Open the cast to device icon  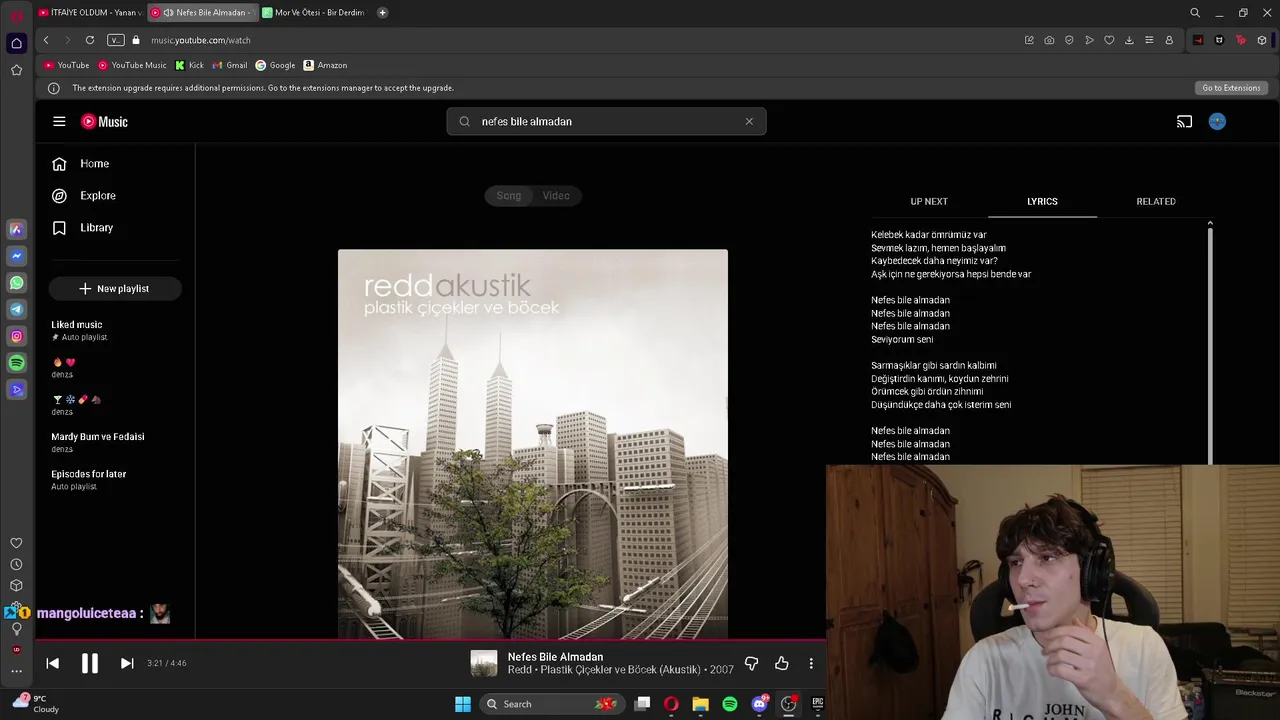(1184, 121)
